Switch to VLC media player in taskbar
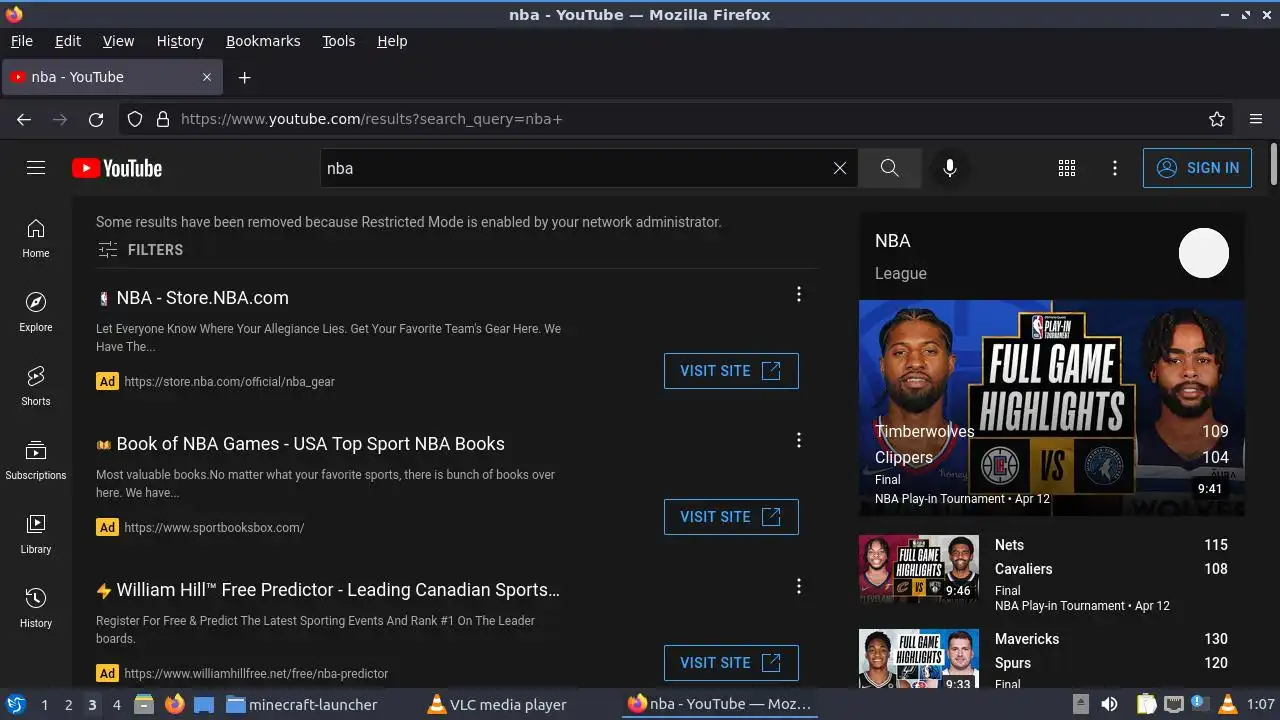 coord(497,705)
